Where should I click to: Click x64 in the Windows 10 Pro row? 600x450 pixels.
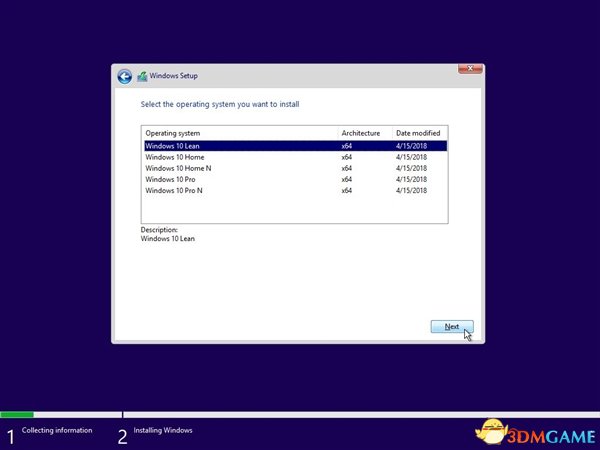347,179
